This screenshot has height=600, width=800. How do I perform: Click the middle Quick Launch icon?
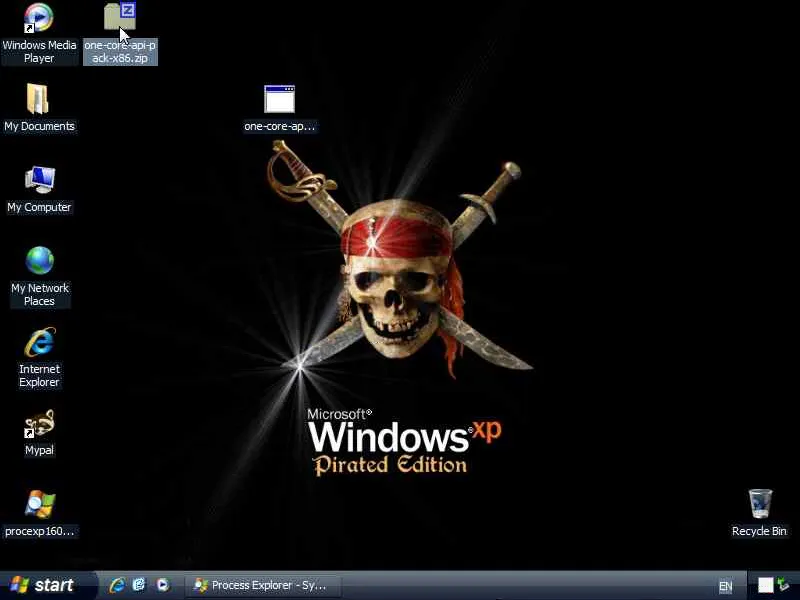(139, 585)
